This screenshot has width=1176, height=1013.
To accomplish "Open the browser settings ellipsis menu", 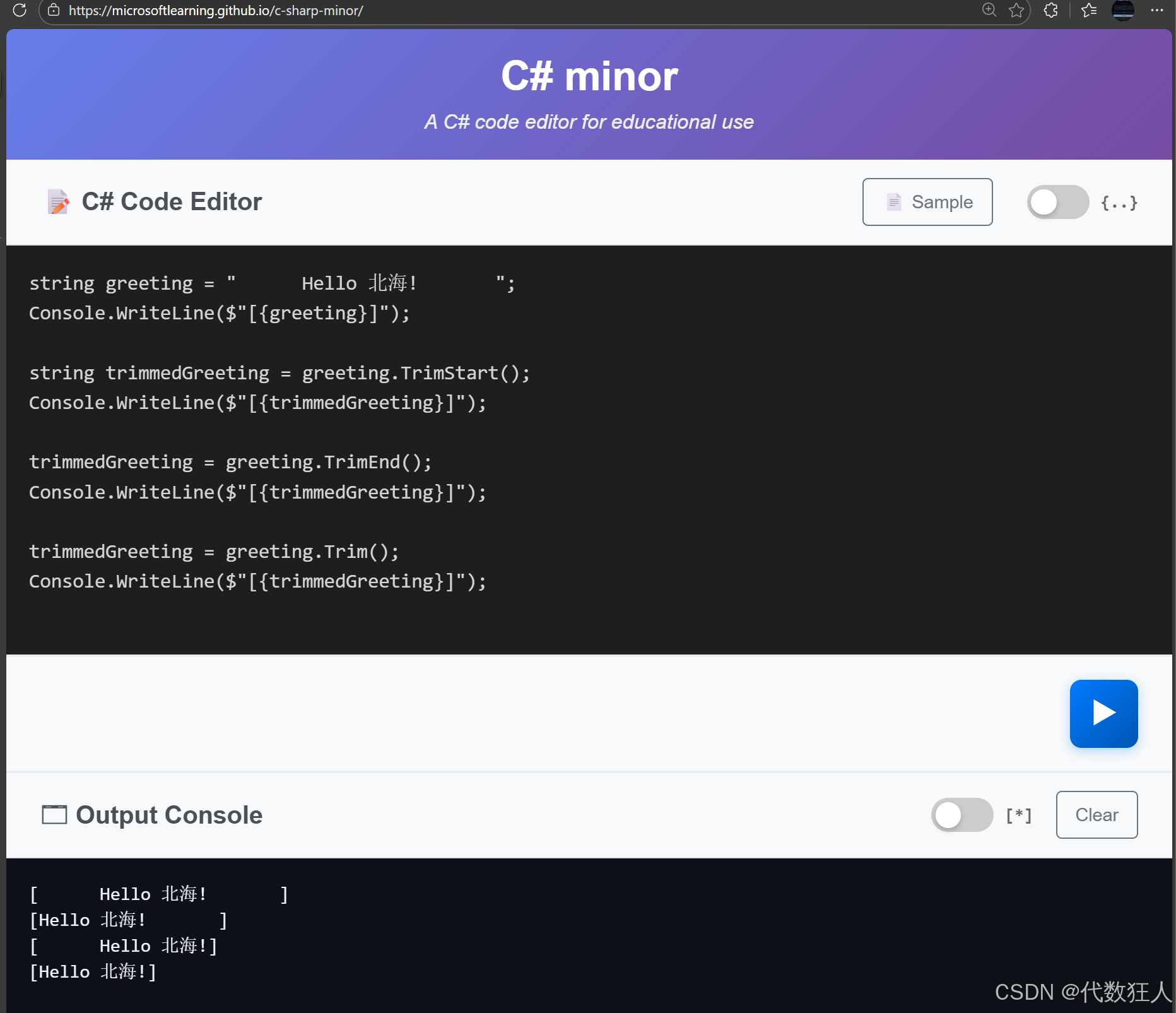I will 1156,10.
